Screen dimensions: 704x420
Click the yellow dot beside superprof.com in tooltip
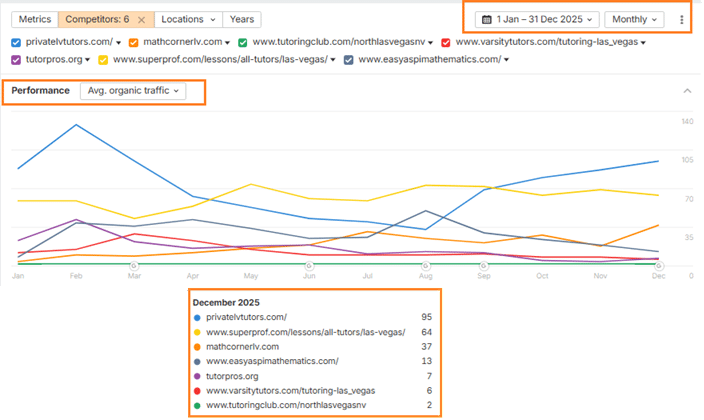pyautogui.click(x=197, y=332)
